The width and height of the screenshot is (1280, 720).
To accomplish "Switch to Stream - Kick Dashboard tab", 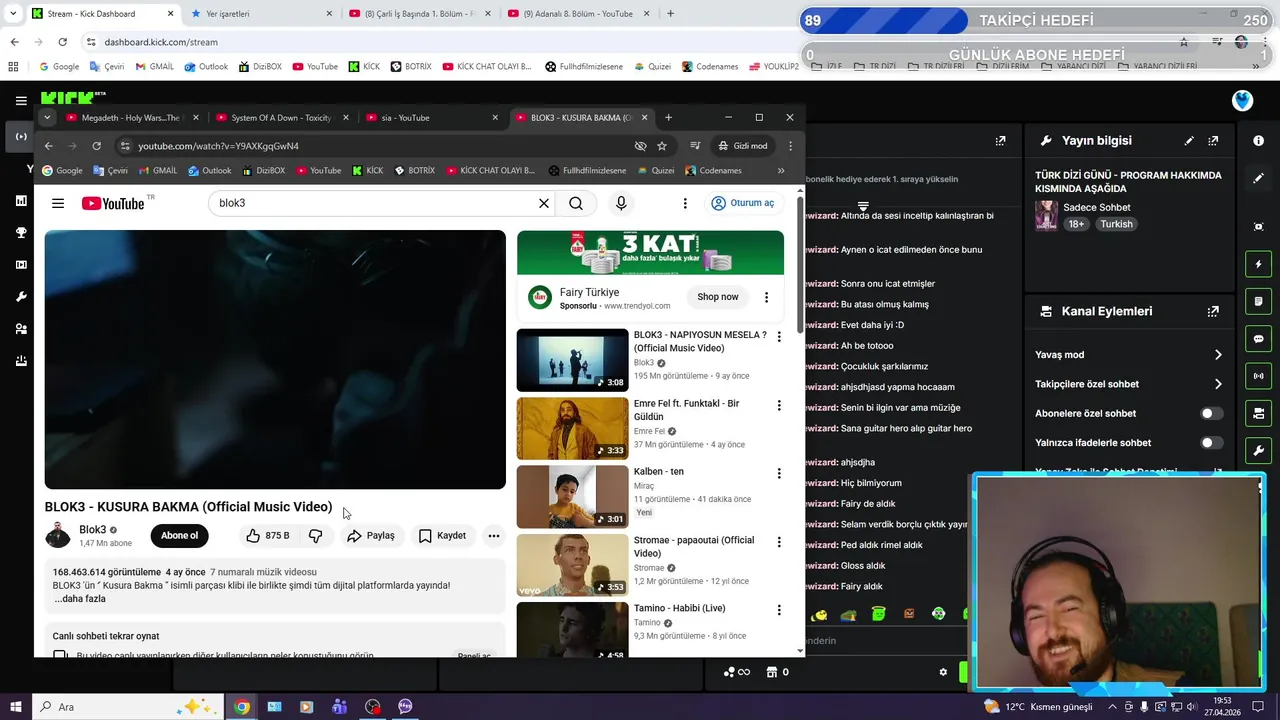I will (101, 14).
